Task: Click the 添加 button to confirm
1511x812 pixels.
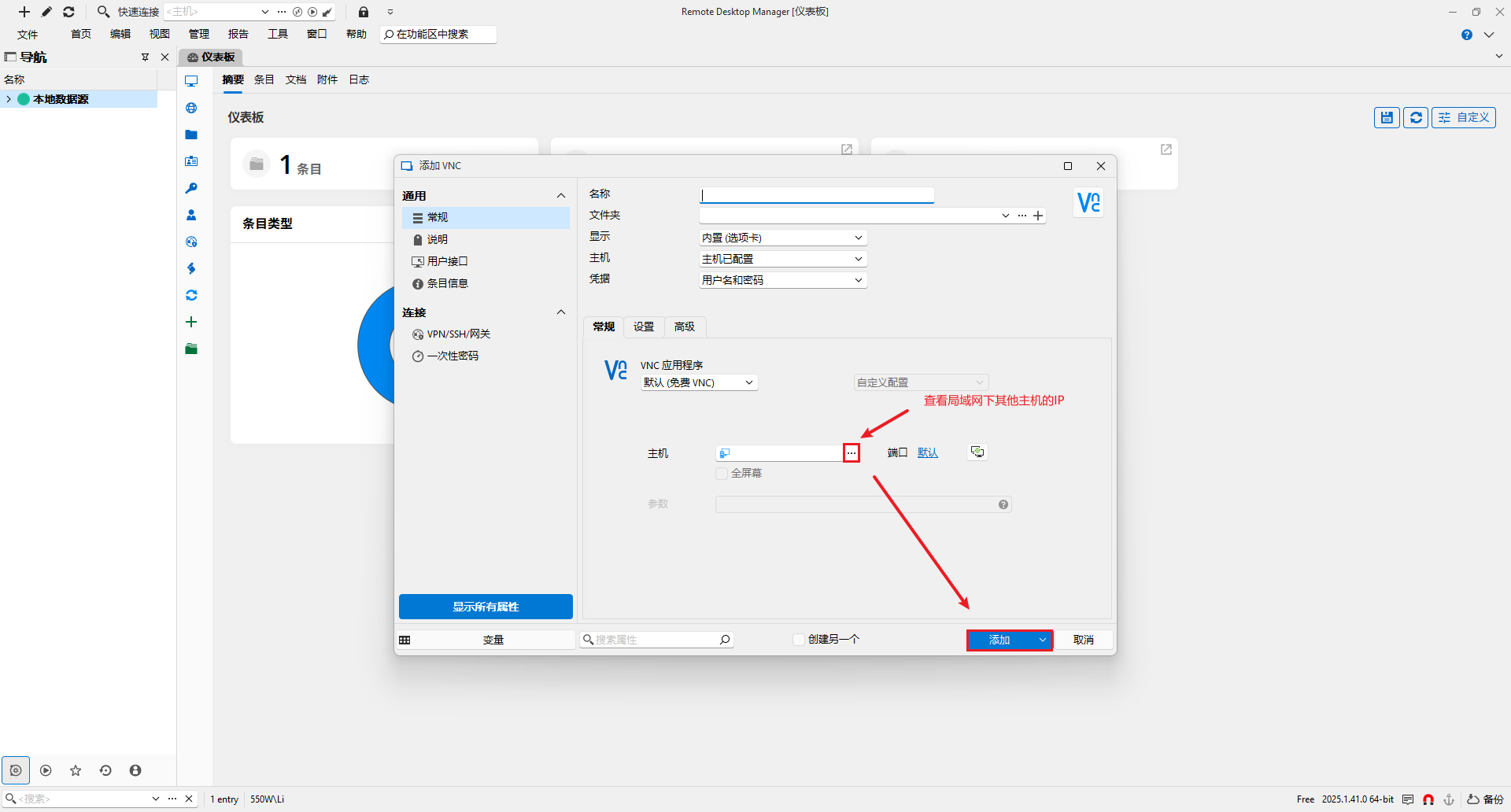Action: [x=999, y=640]
